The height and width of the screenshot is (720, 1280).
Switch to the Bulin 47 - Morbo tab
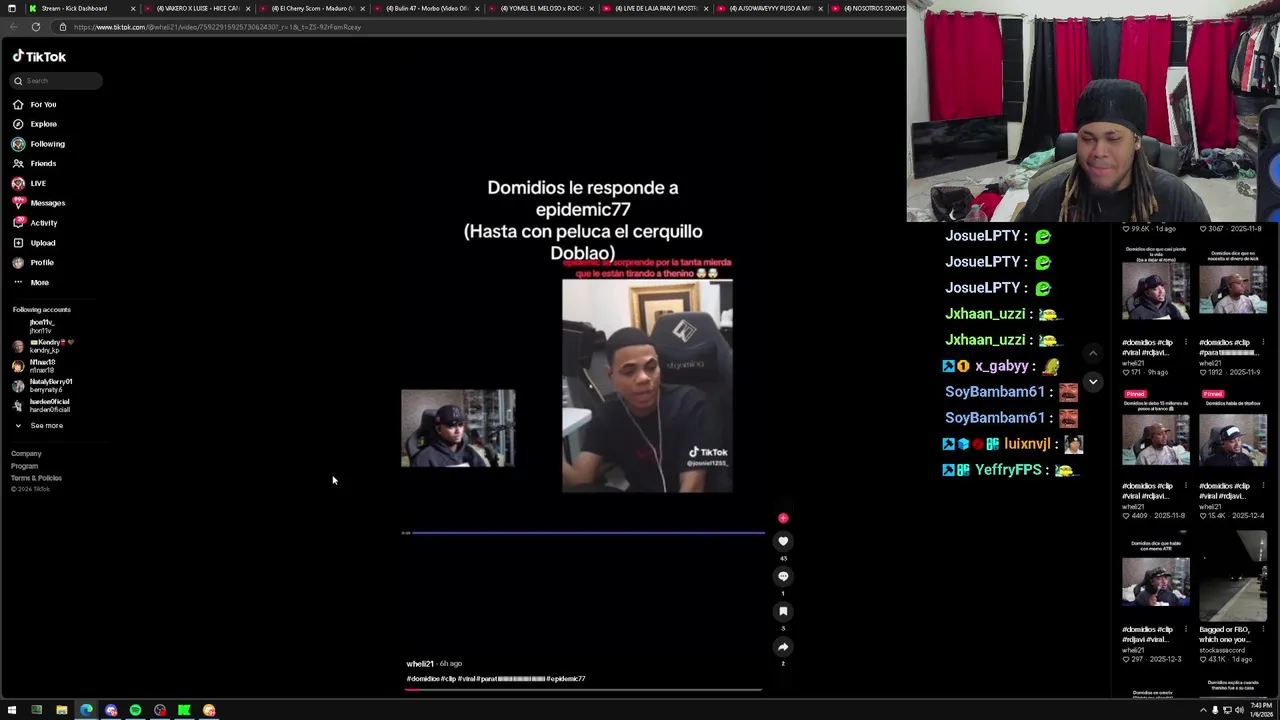427,8
